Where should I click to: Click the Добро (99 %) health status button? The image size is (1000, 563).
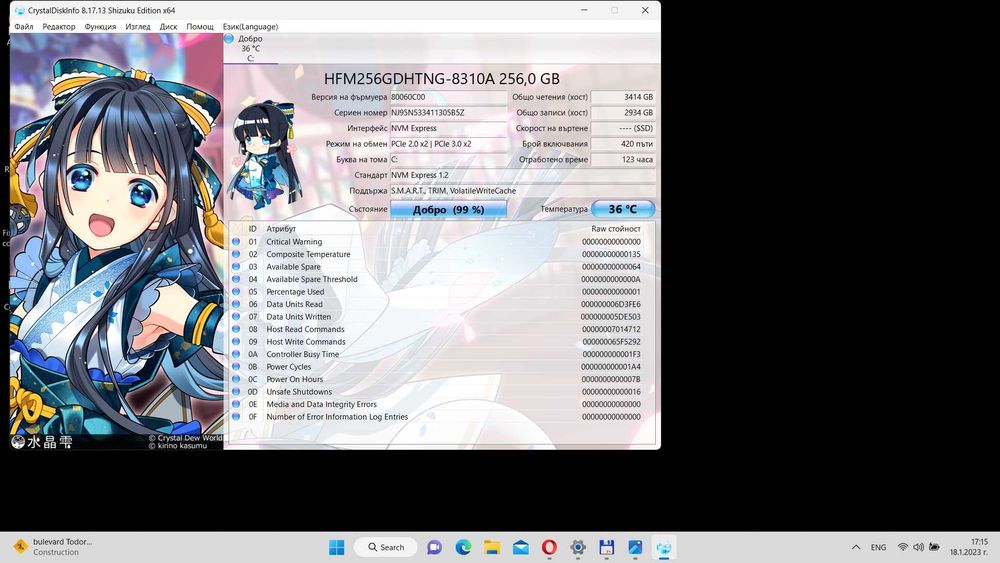coord(448,209)
